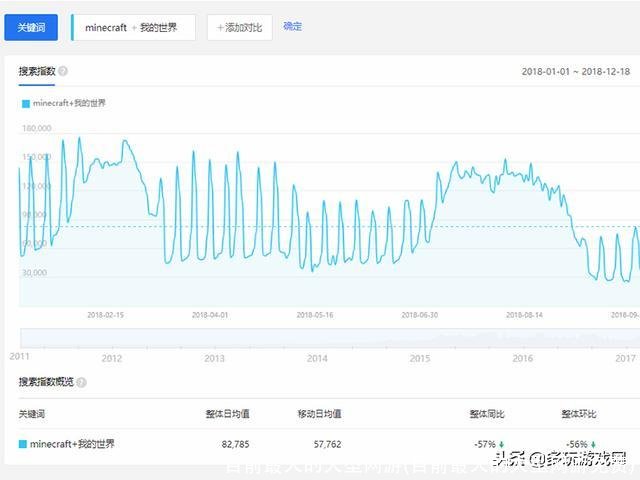The image size is (640, 480).
Task: Open help icon beside 搜索指数
Action: pos(63,72)
